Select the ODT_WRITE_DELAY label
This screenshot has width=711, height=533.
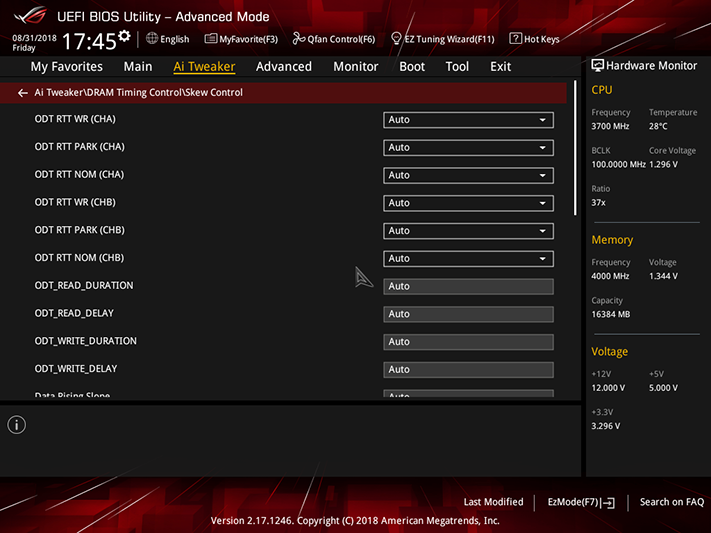76,369
